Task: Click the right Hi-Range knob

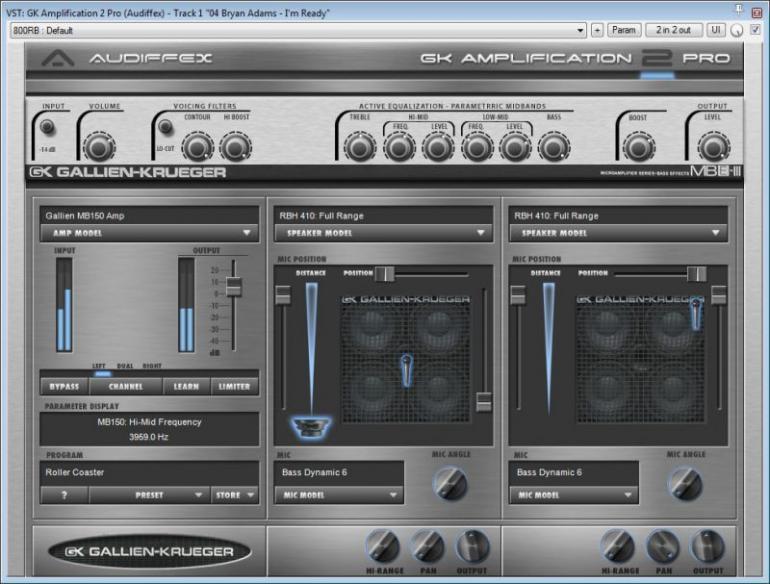Action: (618, 547)
